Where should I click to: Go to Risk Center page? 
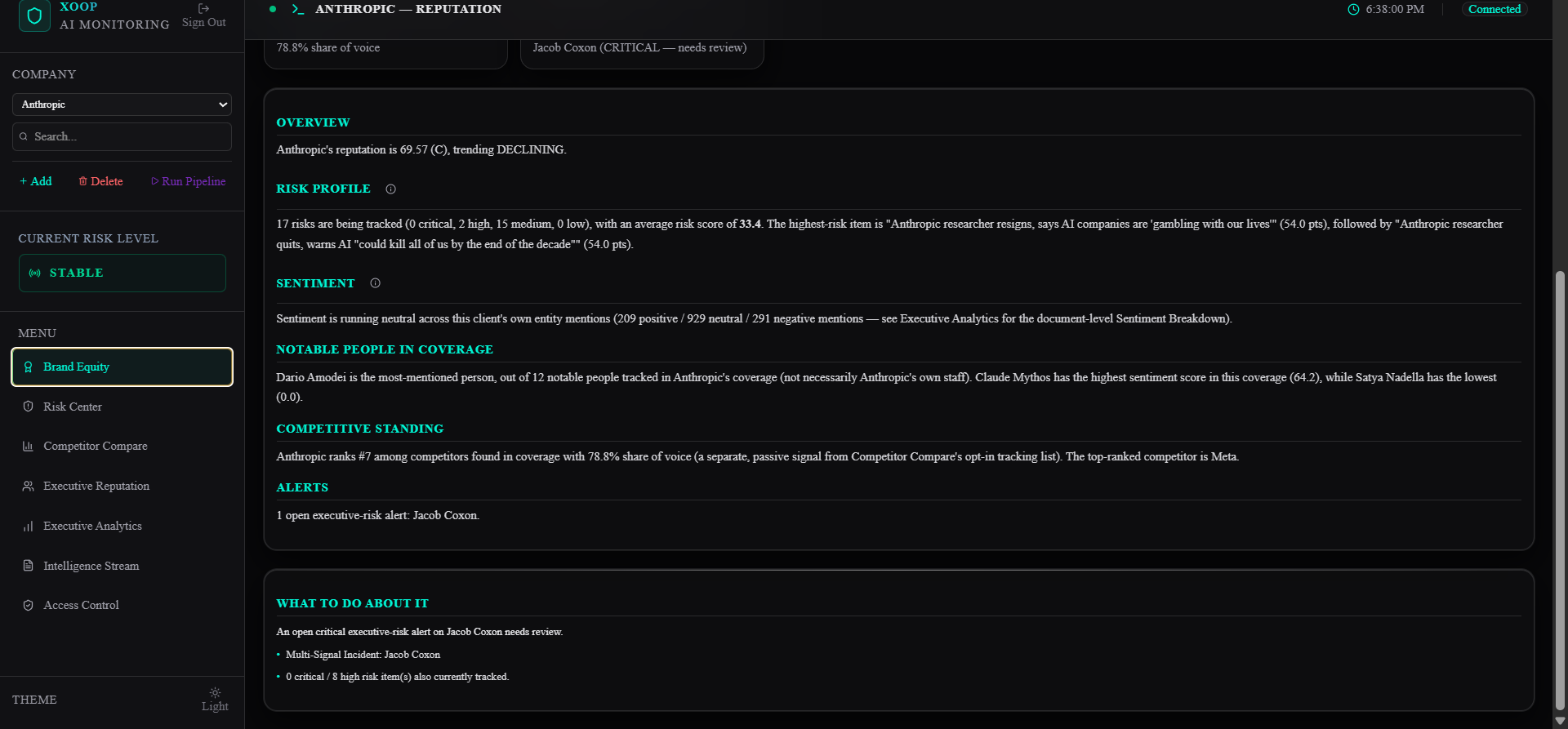(x=122, y=407)
